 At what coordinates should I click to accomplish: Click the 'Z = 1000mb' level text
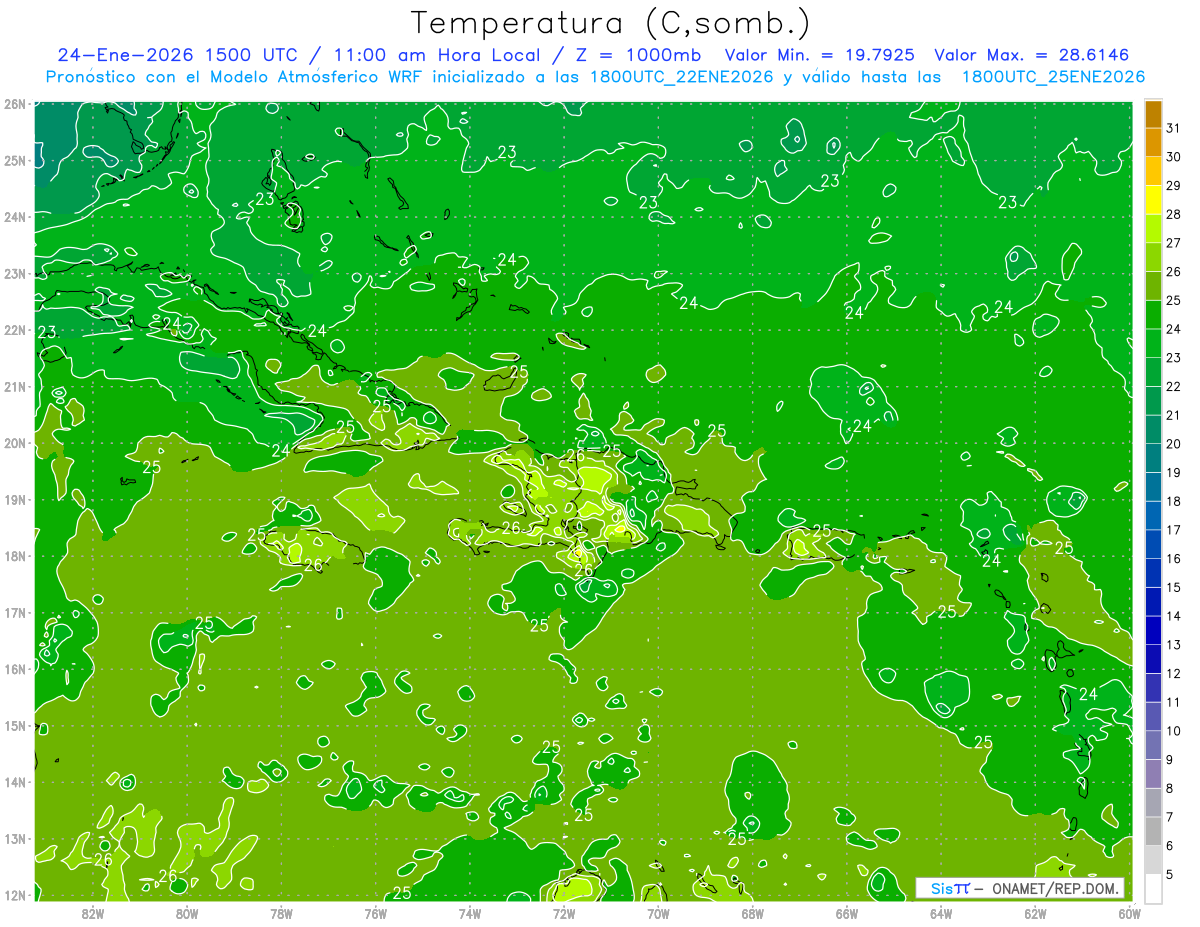(x=635, y=55)
